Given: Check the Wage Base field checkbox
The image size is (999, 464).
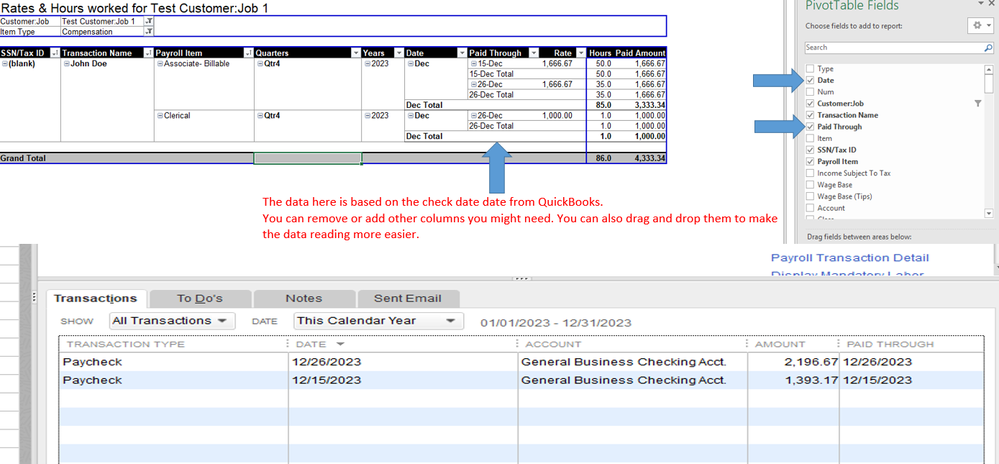Looking at the screenshot, I should pos(810,185).
